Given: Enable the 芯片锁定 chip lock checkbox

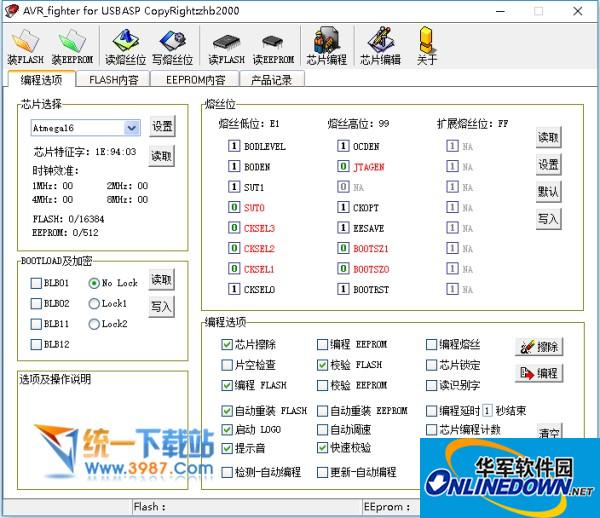Looking at the screenshot, I should pos(432,365).
